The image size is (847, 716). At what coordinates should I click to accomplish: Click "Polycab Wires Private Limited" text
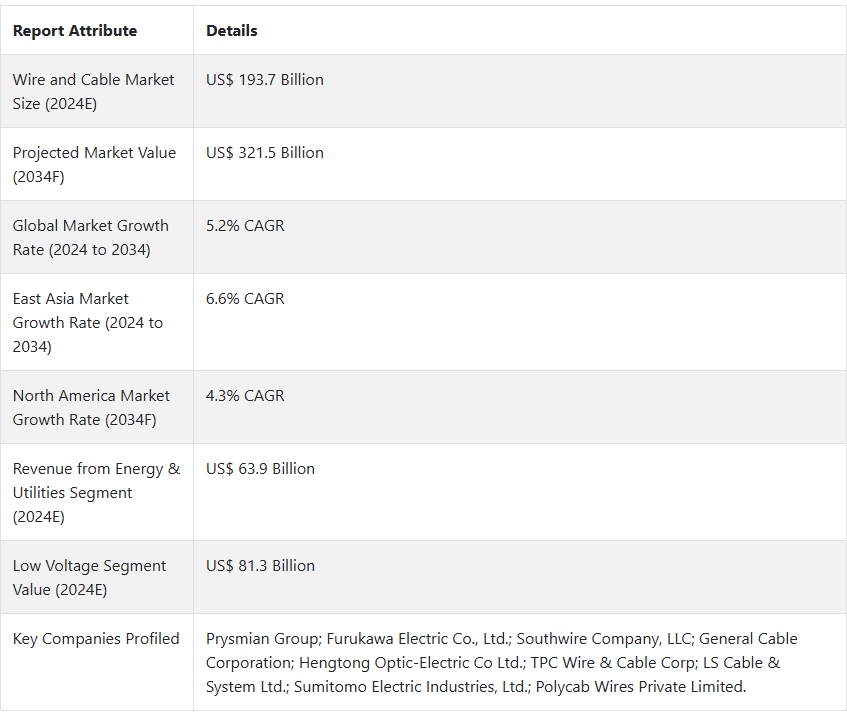coord(640,687)
